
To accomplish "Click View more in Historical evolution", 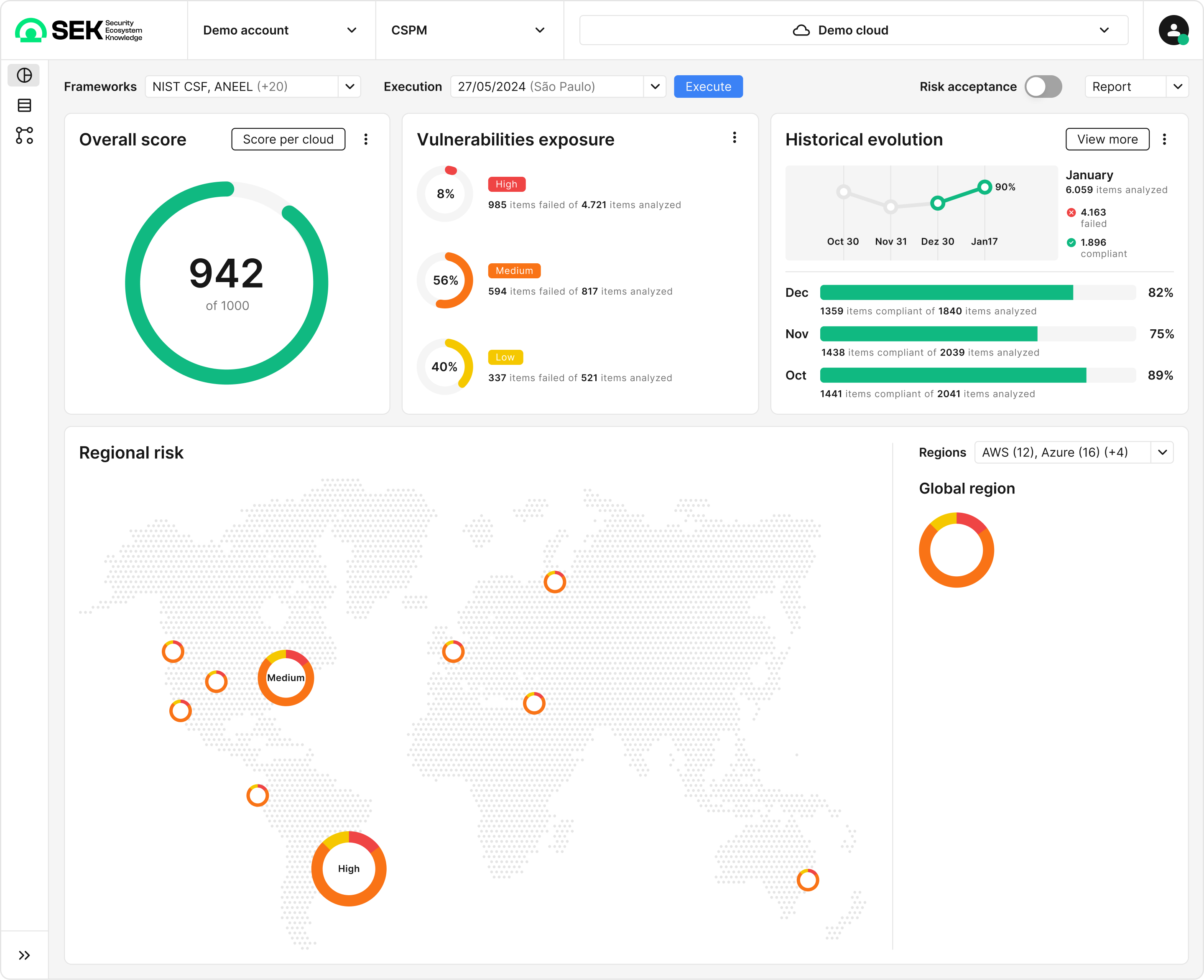I will pyautogui.click(x=1107, y=140).
